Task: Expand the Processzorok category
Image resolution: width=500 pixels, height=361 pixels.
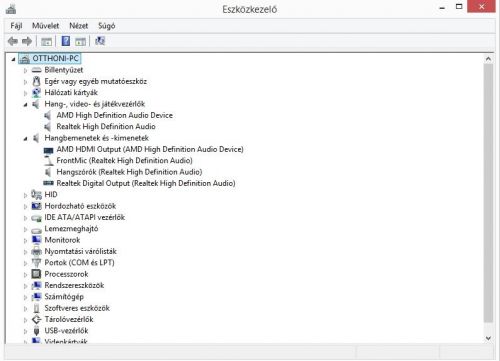Action: 25,275
